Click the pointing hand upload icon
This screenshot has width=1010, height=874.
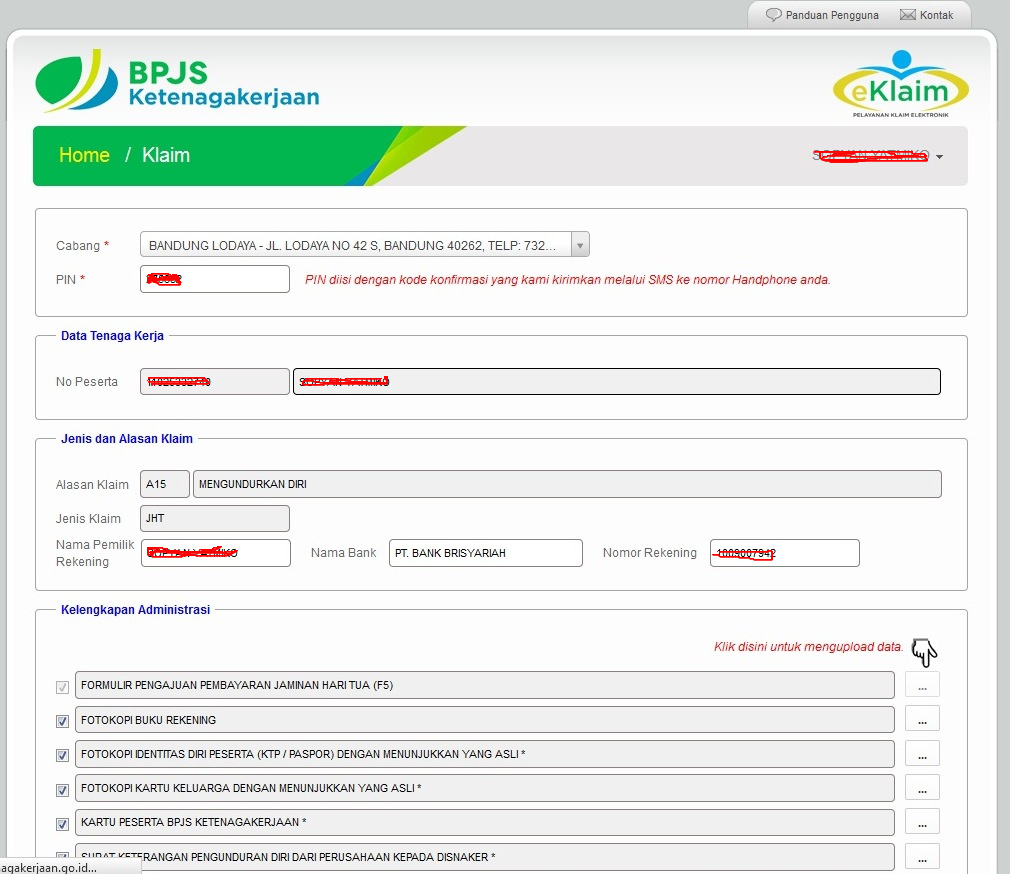924,652
